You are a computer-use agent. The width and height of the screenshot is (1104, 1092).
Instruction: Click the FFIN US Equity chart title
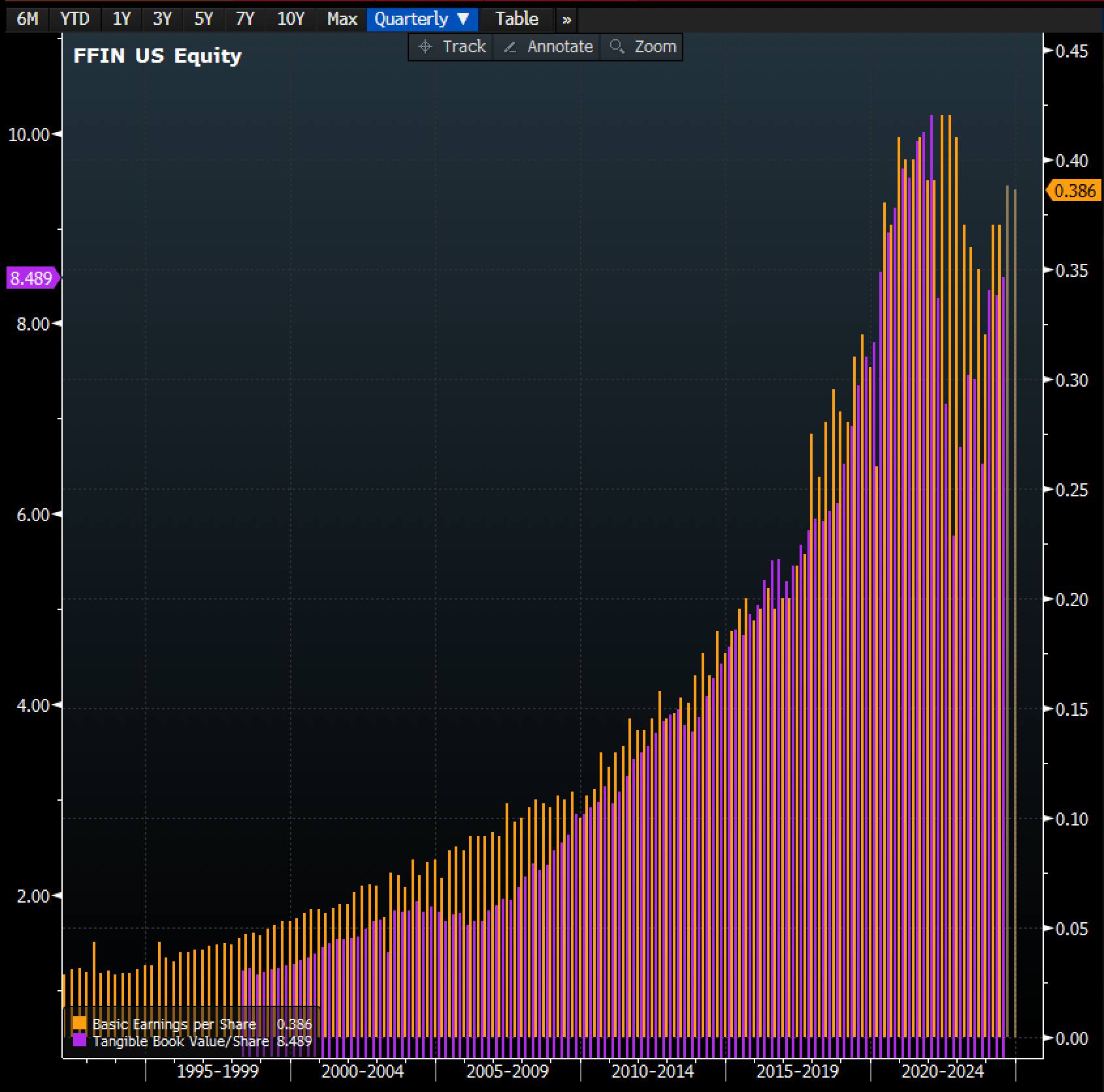[x=157, y=56]
